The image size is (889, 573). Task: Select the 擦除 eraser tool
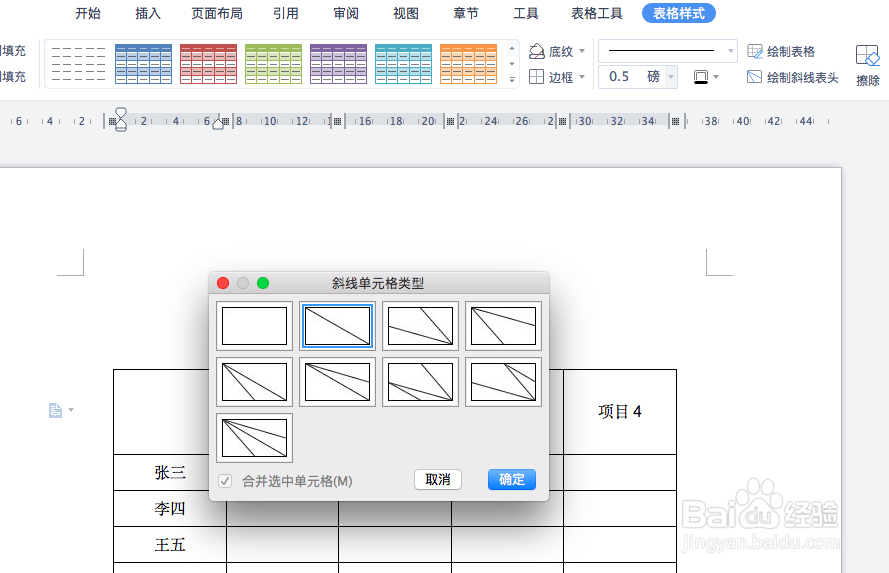(x=867, y=65)
